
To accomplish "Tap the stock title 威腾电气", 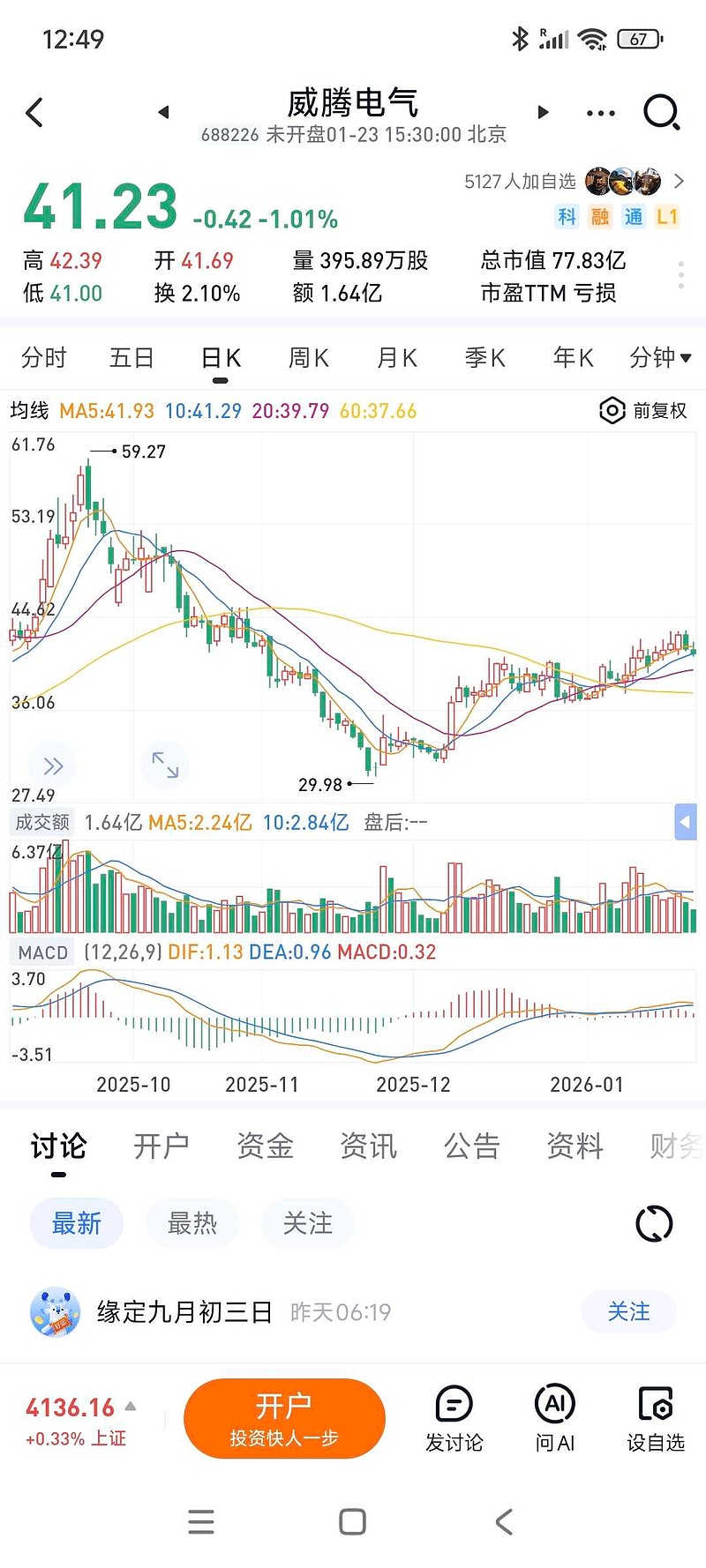I will (x=353, y=103).
